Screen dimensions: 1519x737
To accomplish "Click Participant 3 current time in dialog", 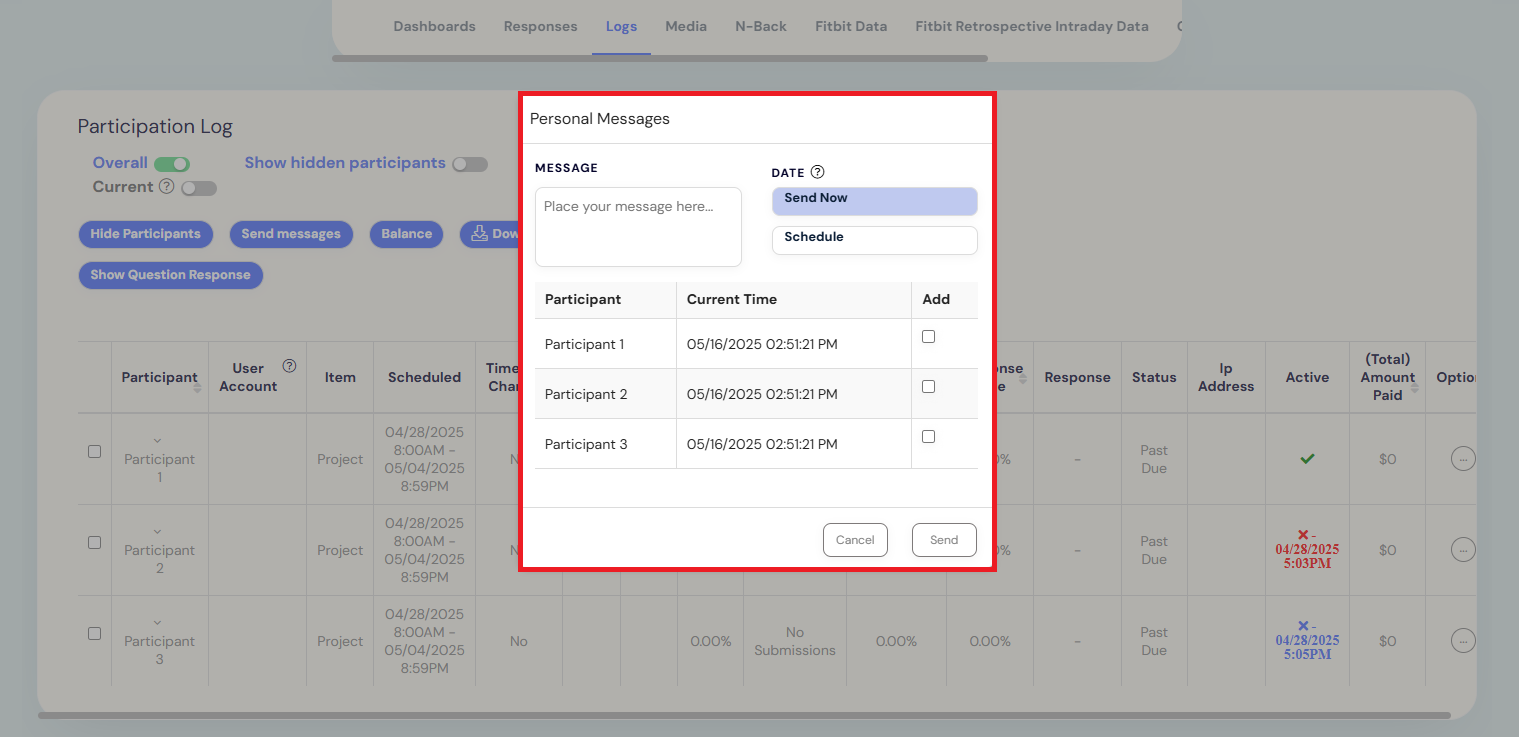I will pyautogui.click(x=762, y=444).
